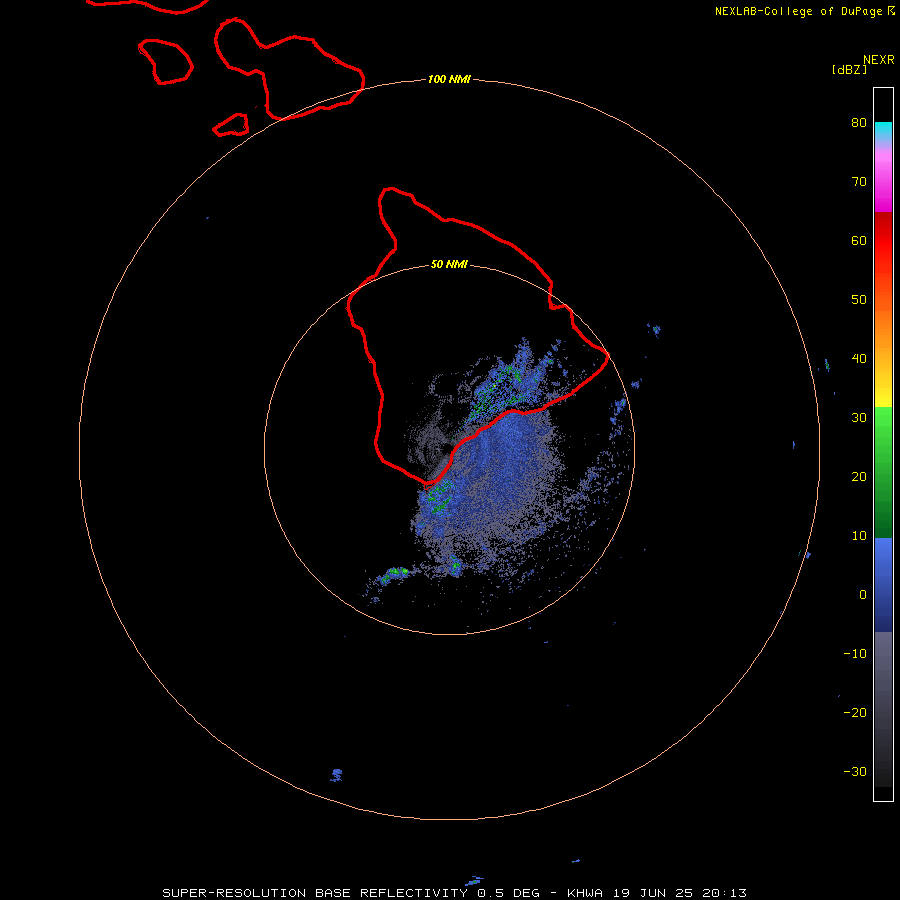
Task: Click the 80 dBZ scale value
Action: pyautogui.click(x=859, y=123)
